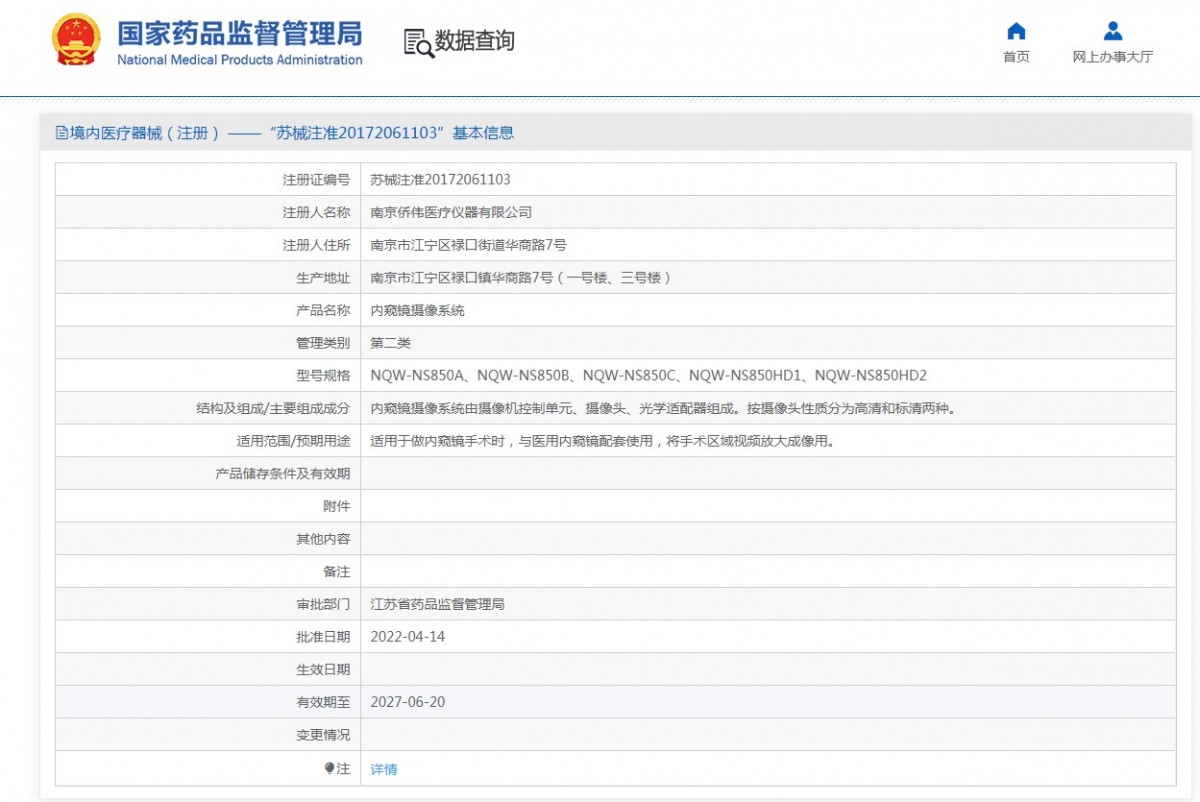Go to 首页 via the house icon
1200x802 pixels.
point(1016,31)
